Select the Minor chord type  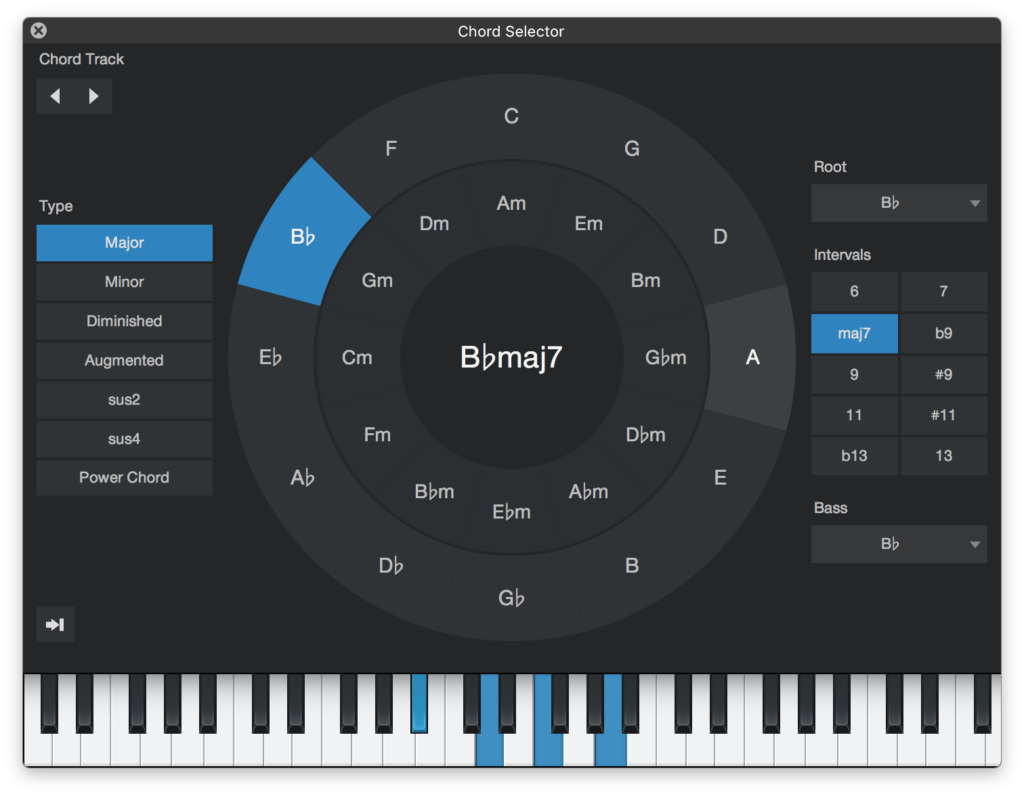124,281
